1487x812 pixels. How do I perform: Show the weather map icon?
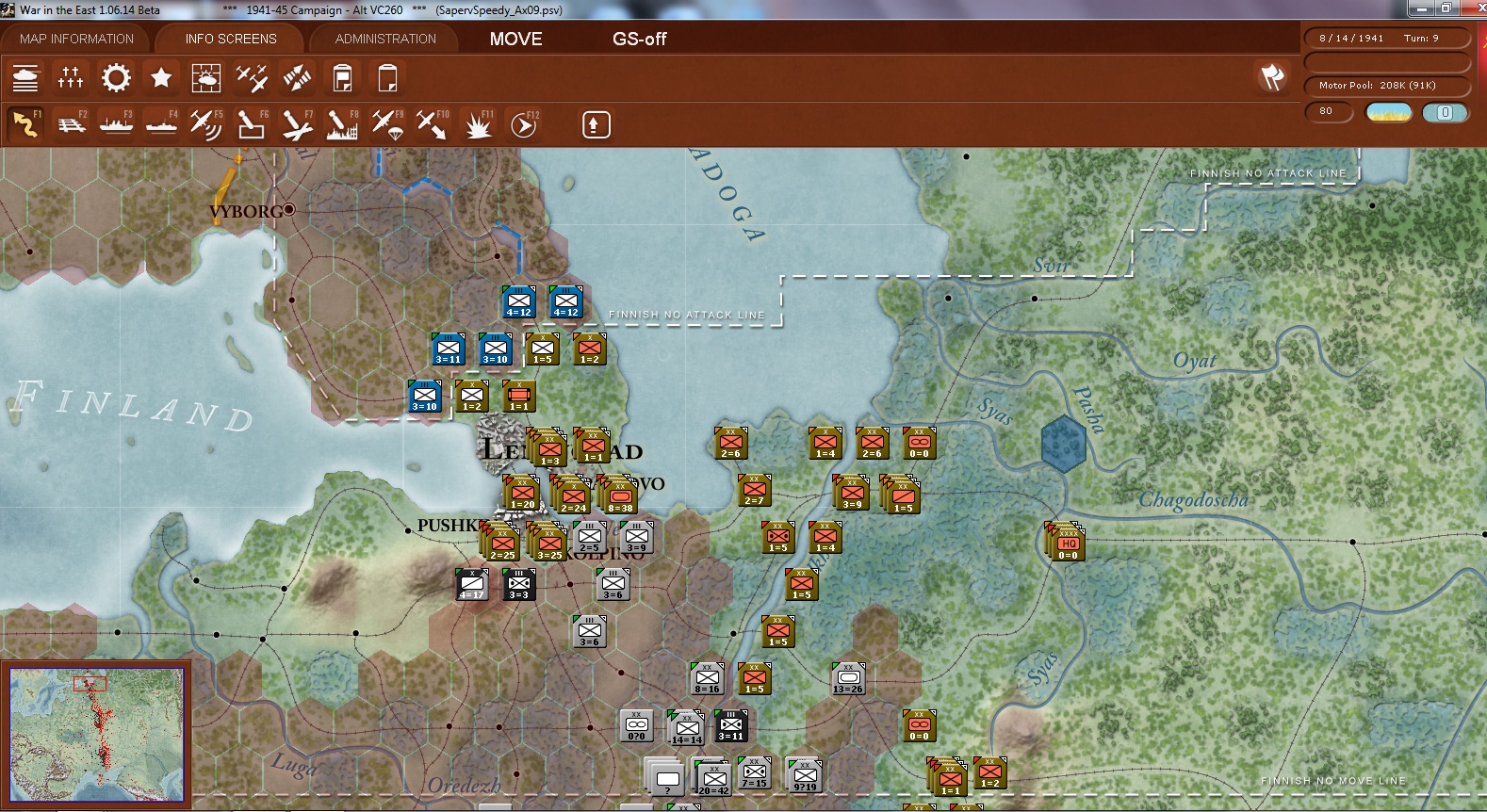pos(206,77)
